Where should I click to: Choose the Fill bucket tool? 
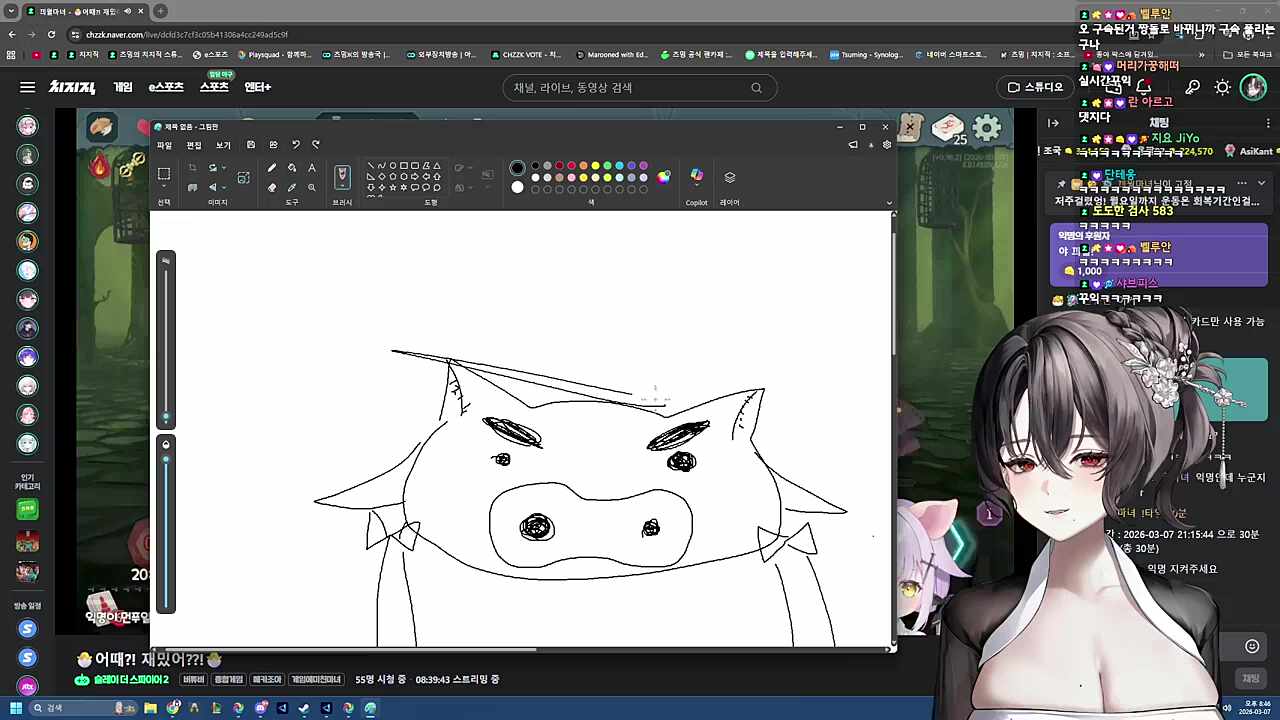(x=292, y=168)
